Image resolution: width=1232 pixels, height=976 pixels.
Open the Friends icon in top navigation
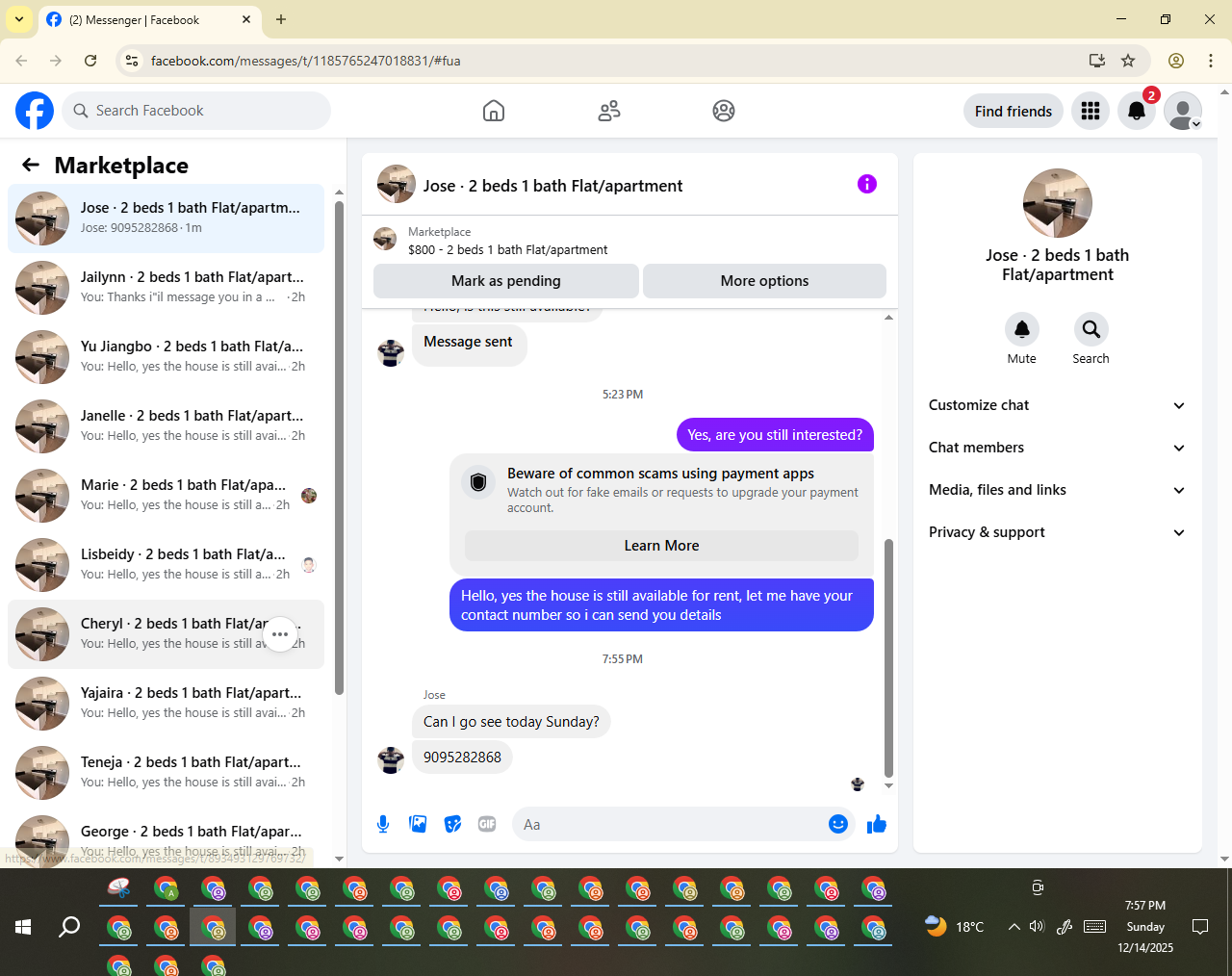[609, 111]
